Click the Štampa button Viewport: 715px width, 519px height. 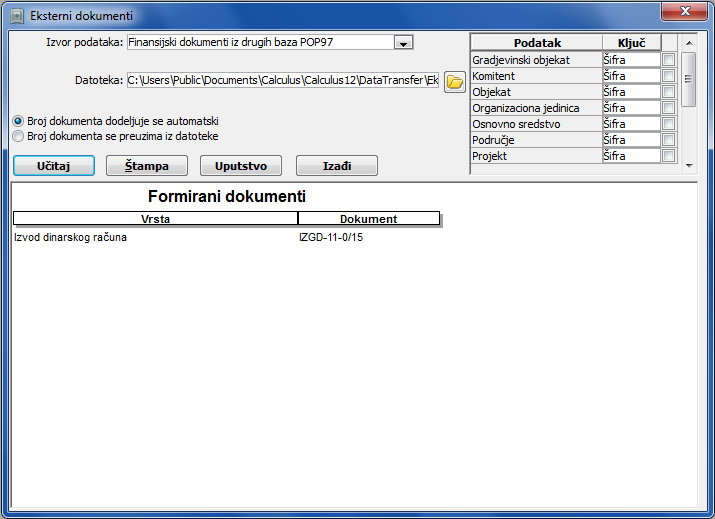pos(147,165)
